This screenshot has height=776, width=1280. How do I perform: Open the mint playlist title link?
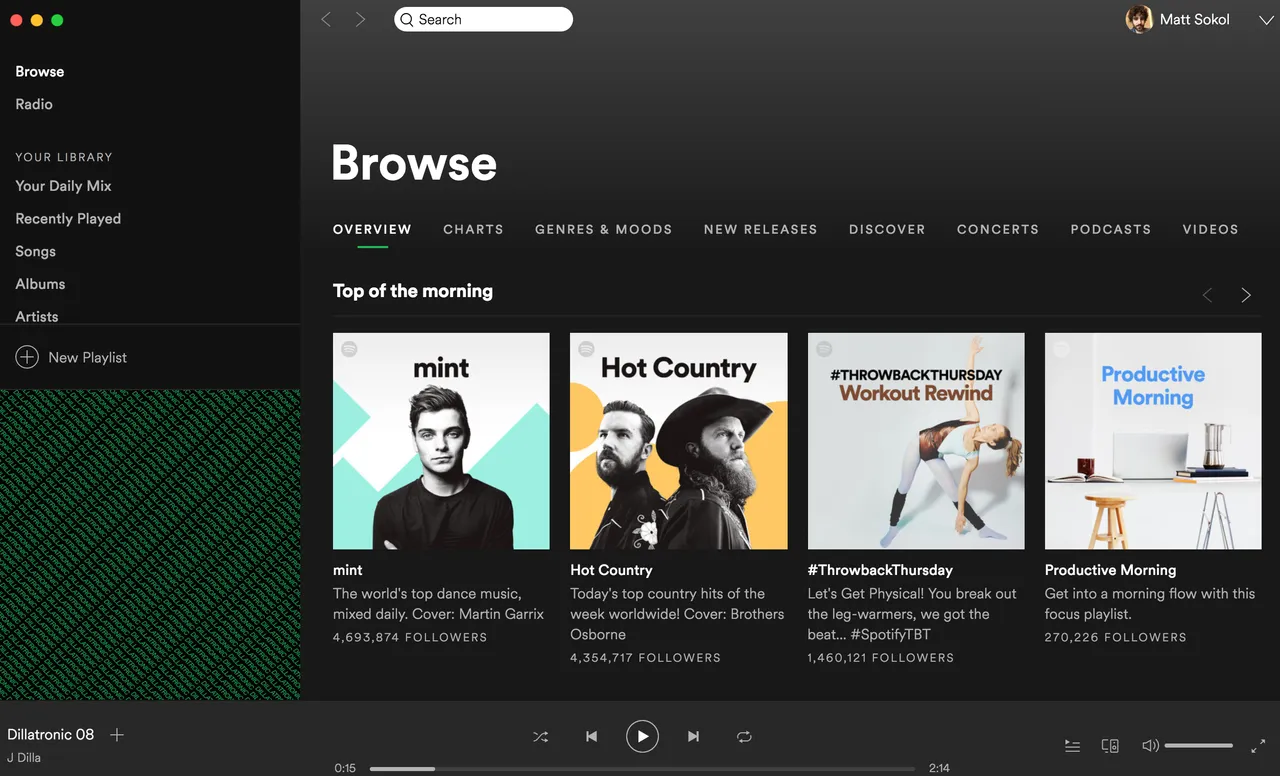point(347,570)
